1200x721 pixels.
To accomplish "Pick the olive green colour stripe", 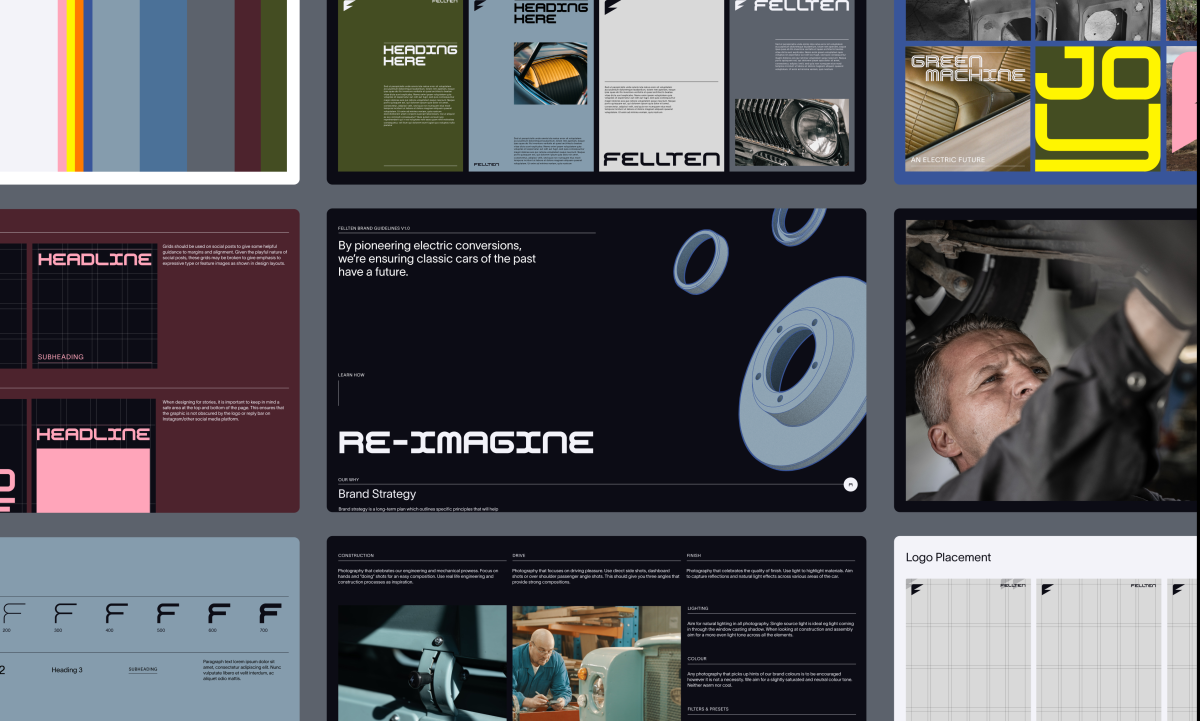I will click(274, 85).
